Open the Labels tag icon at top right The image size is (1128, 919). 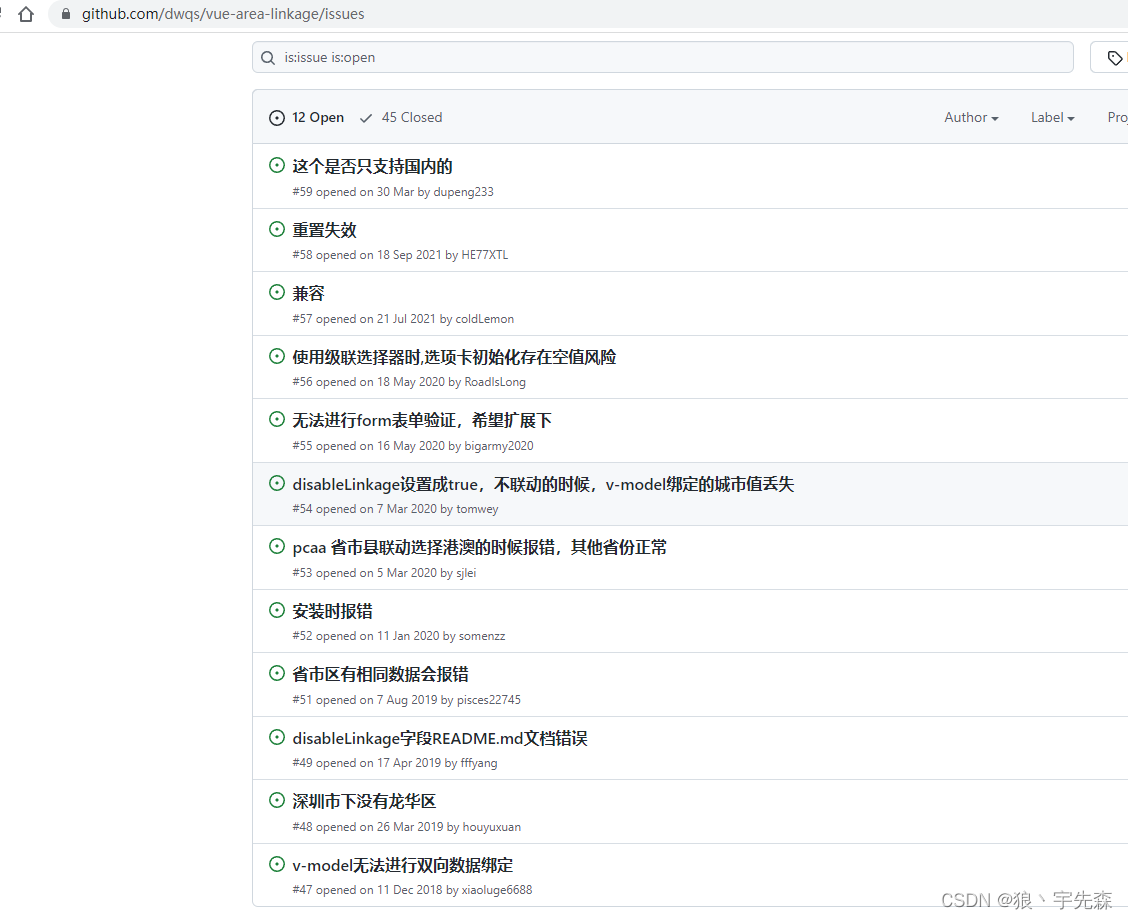[1113, 57]
